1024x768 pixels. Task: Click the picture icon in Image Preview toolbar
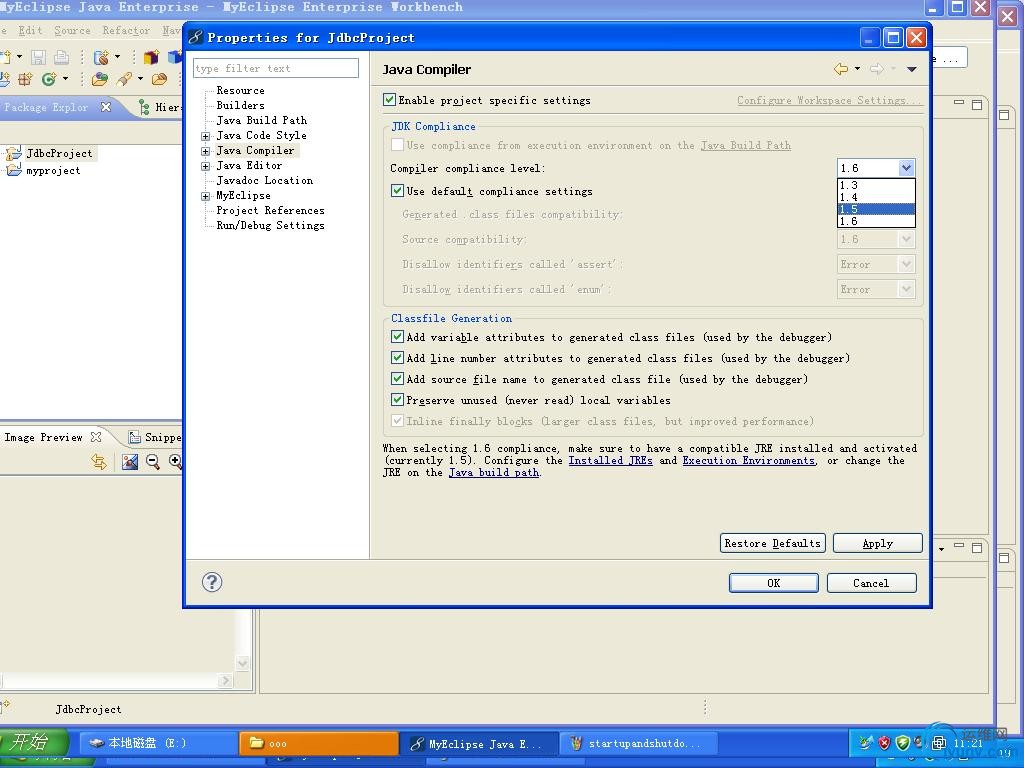(130, 462)
